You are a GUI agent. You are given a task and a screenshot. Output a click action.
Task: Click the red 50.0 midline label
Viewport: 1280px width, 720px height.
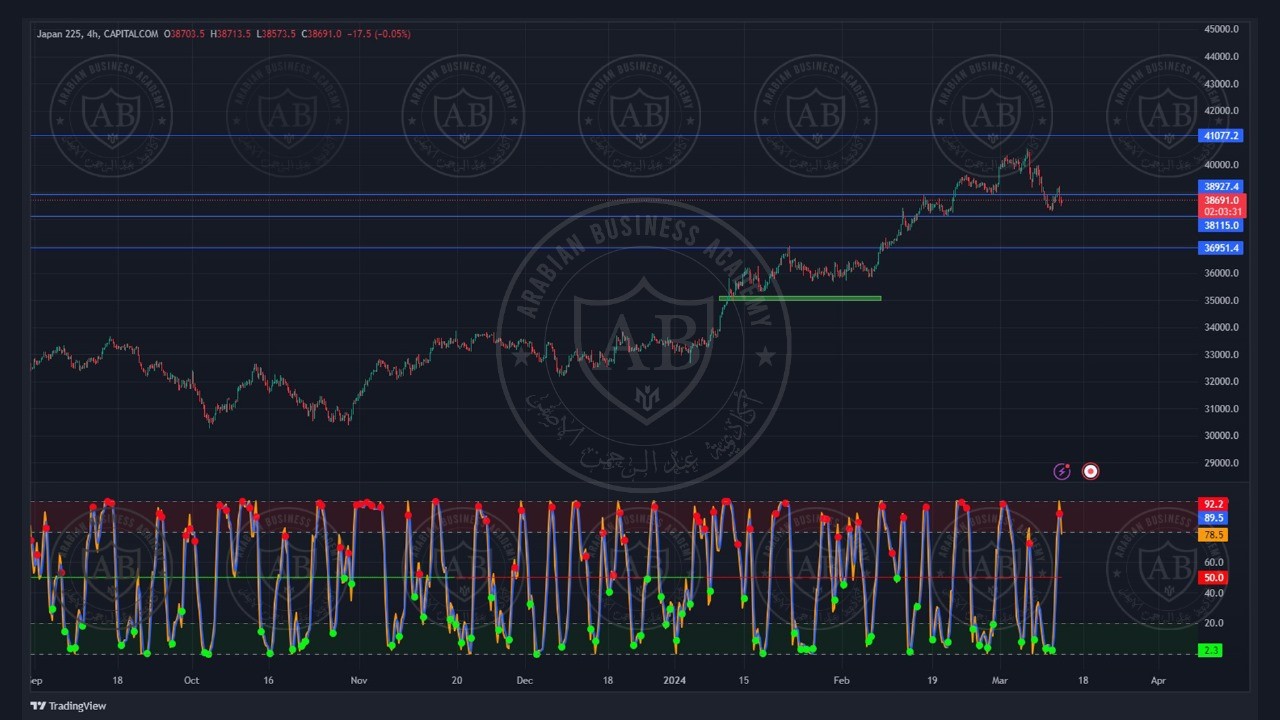(1213, 578)
